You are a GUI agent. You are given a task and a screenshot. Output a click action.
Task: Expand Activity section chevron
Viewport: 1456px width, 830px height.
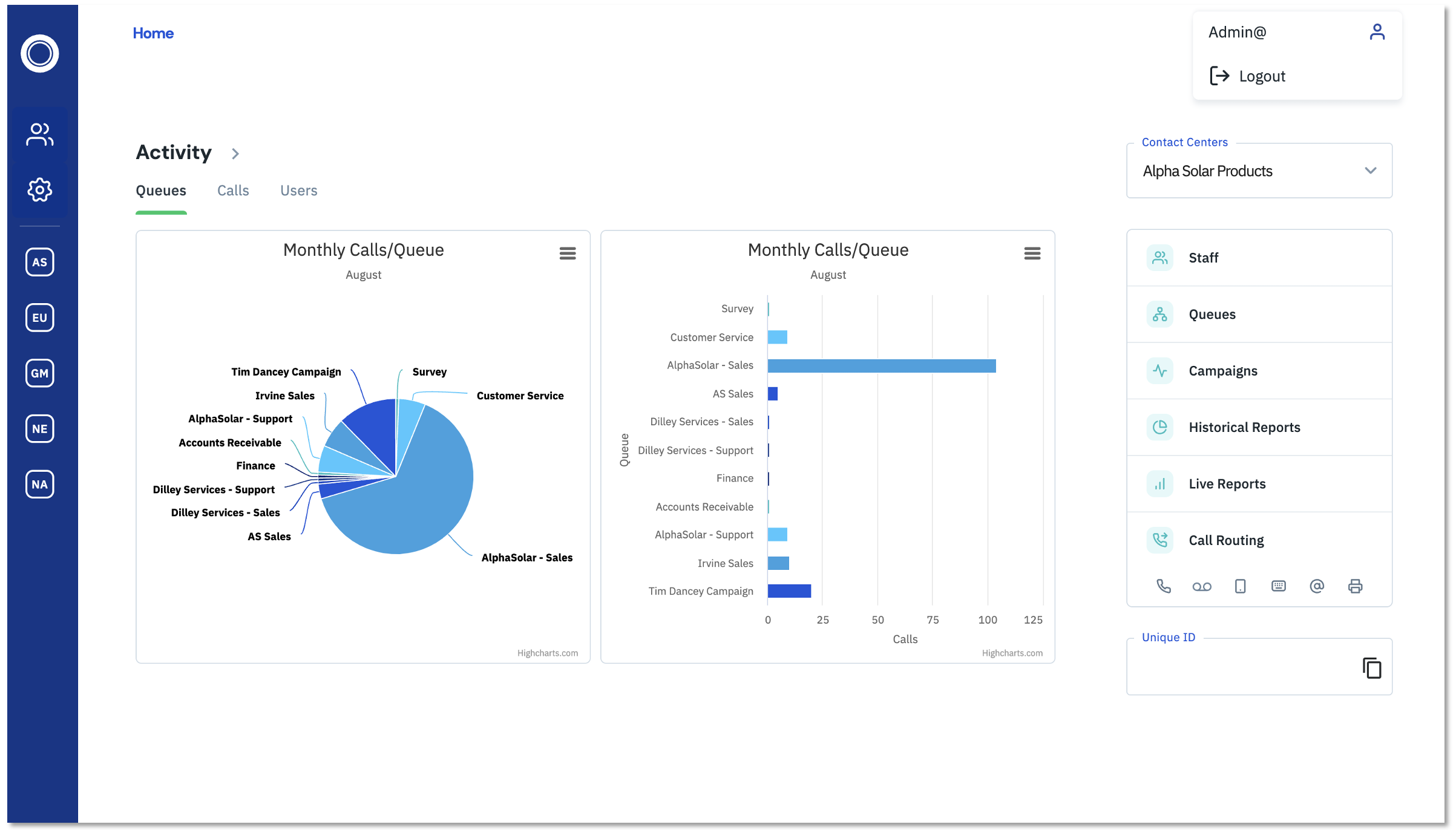(235, 154)
